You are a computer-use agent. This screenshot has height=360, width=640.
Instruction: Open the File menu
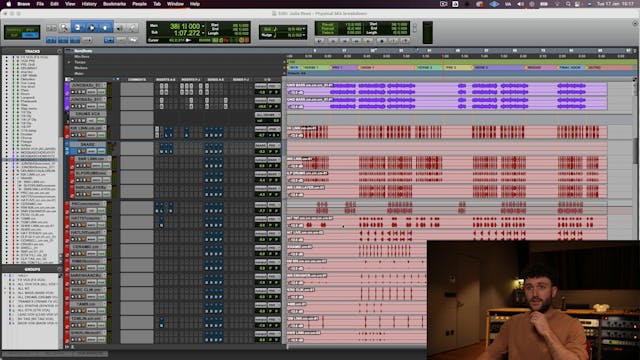coord(40,4)
